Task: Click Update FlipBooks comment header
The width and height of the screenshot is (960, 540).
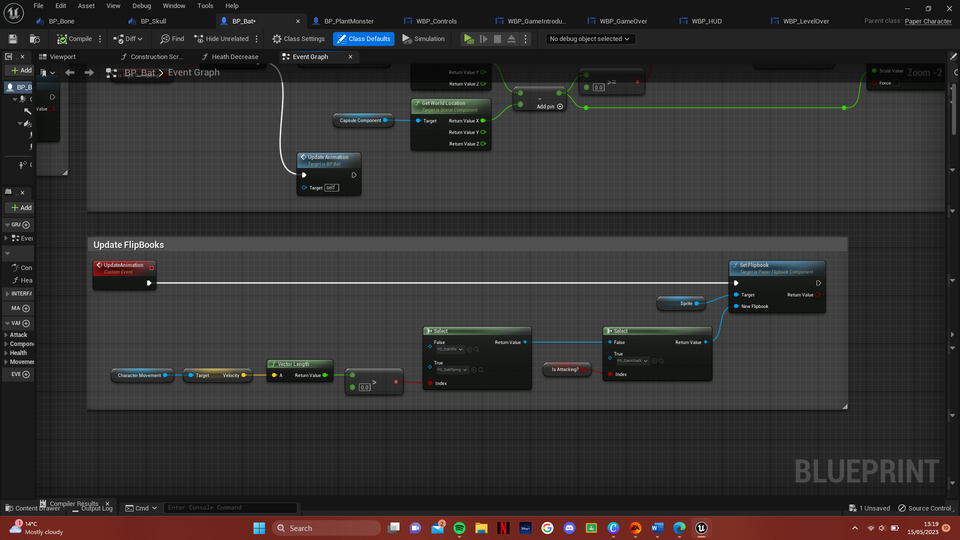Action: coord(467,244)
